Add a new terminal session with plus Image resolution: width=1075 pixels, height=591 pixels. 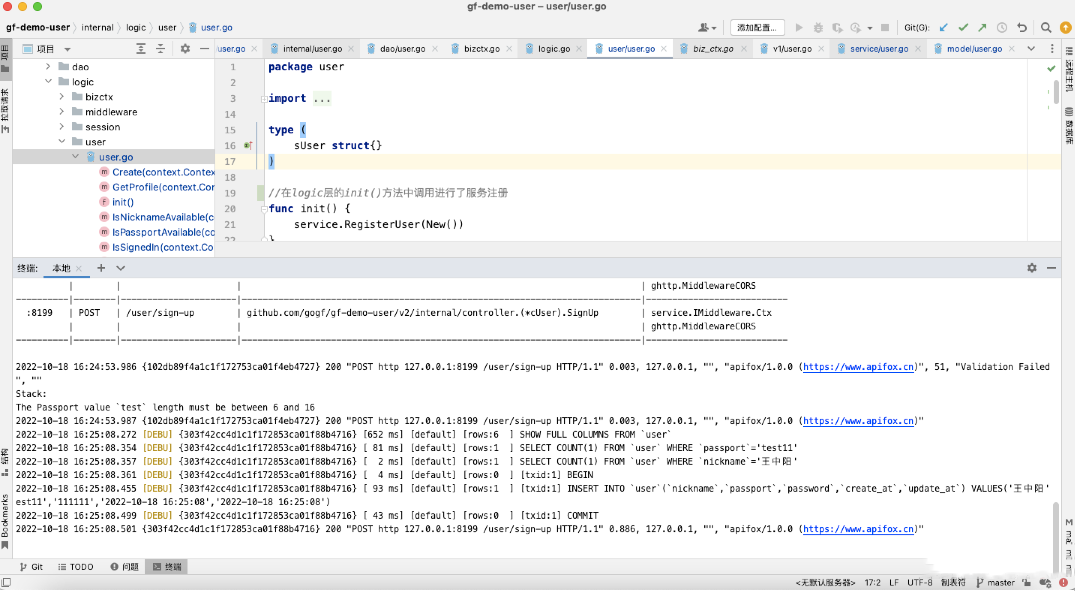pos(101,268)
